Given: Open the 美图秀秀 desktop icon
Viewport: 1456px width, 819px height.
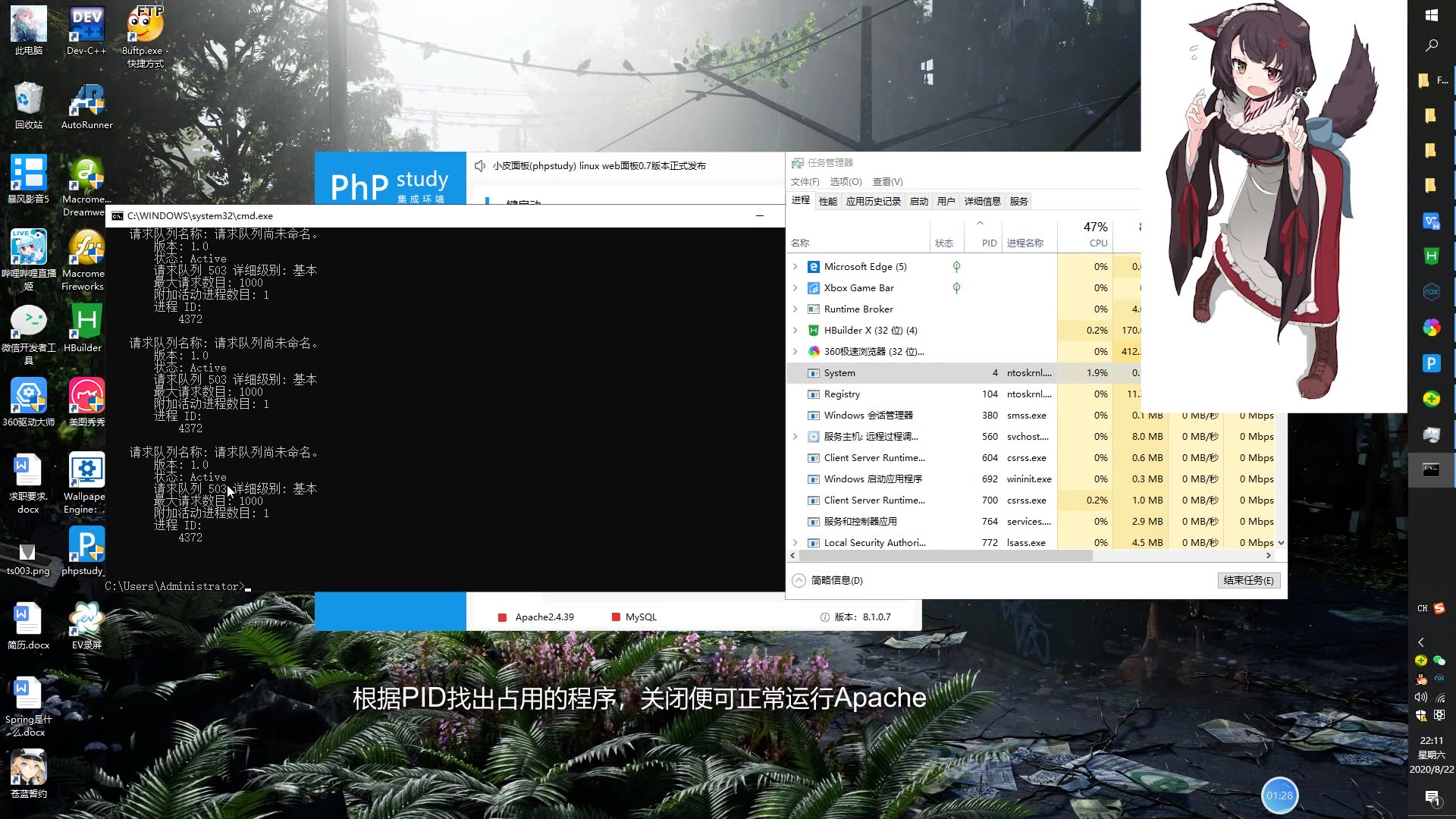Looking at the screenshot, I should point(86,402).
